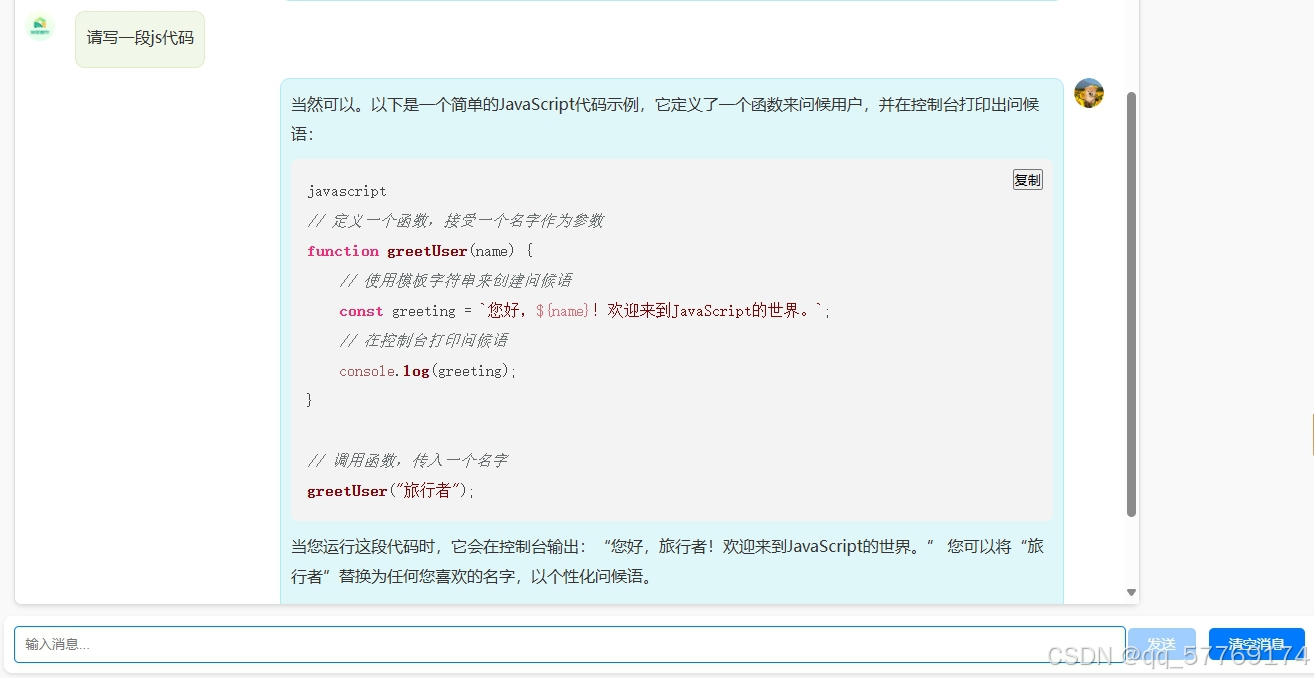Click the code line function greetUser(name)
This screenshot has height=678, width=1314.
coord(420,251)
